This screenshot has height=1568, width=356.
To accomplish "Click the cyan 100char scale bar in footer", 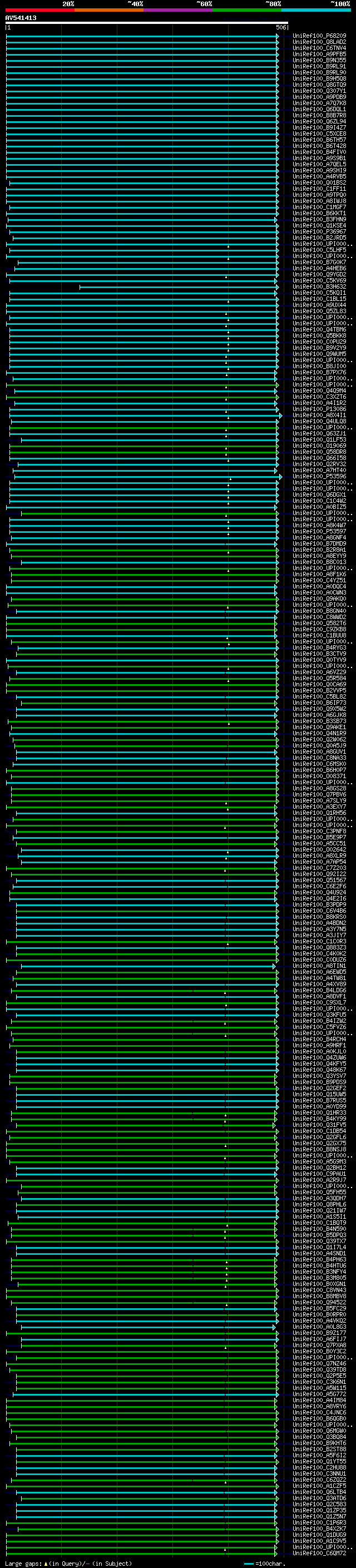I will [x=248, y=1563].
